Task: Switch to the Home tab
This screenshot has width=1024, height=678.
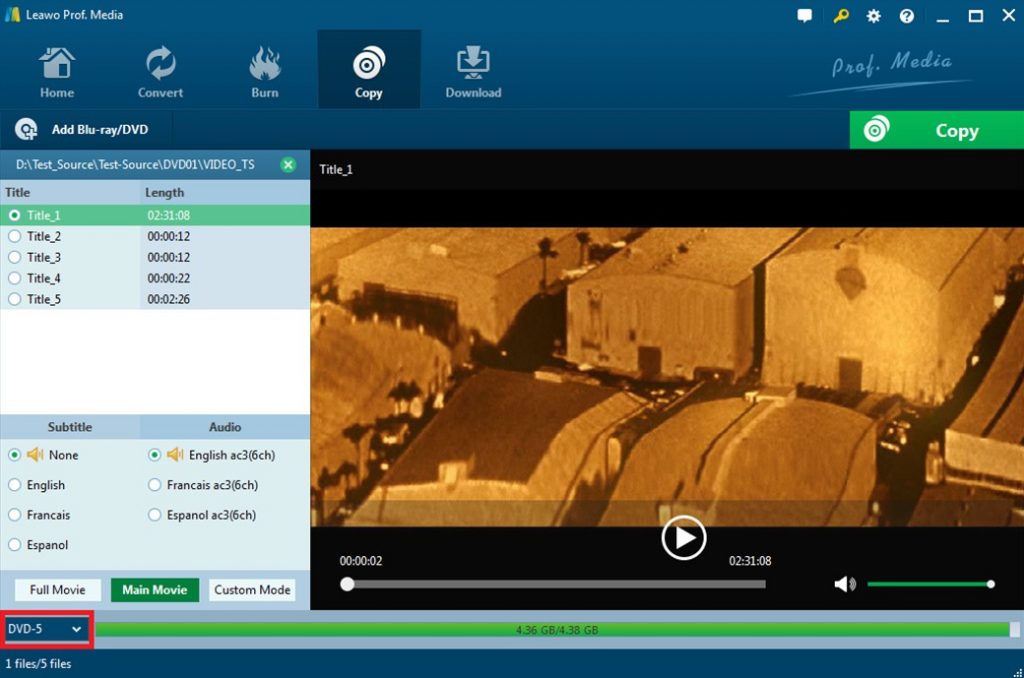Action: tap(56, 62)
